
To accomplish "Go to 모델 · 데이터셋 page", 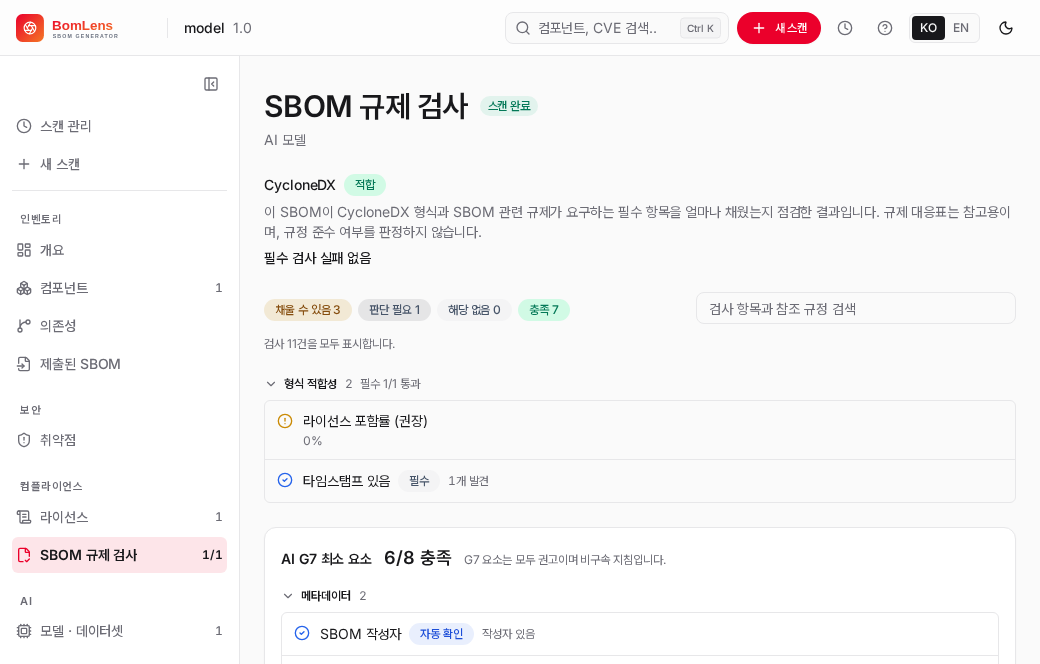I will tap(119, 631).
